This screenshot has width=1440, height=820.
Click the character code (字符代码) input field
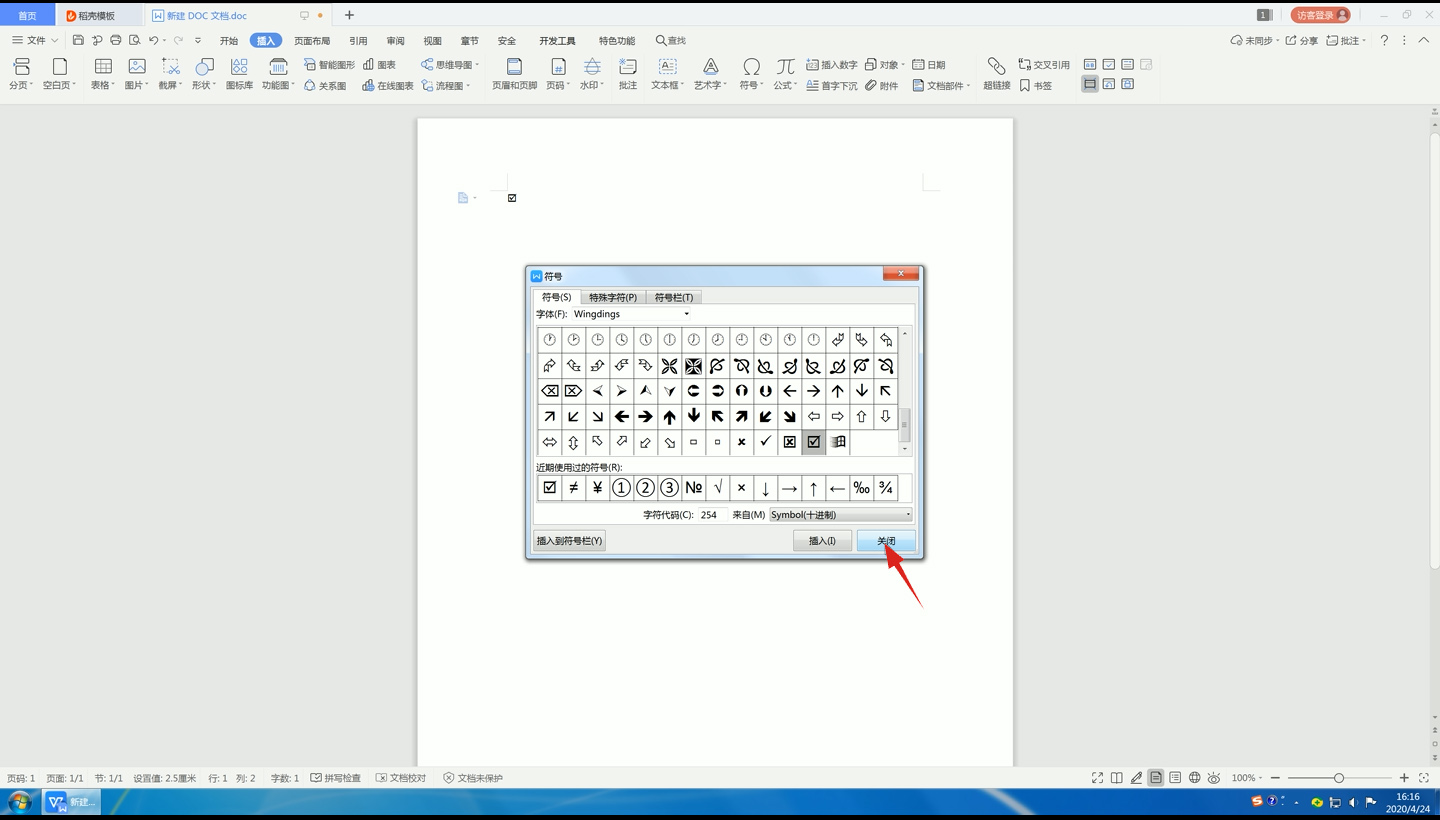(x=713, y=515)
